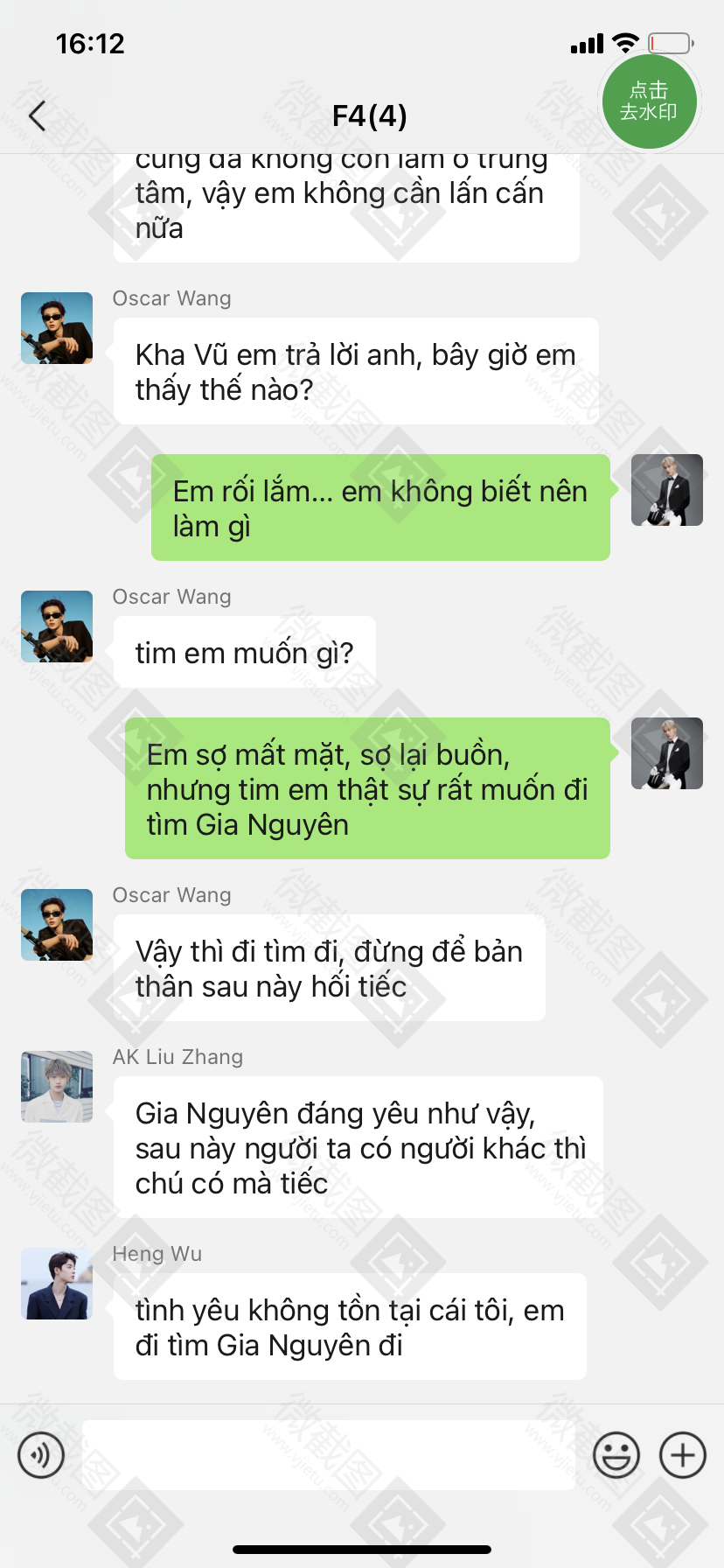The height and width of the screenshot is (1568, 724).
Task: Open the emoji picker smiley icon
Action: (x=616, y=1455)
